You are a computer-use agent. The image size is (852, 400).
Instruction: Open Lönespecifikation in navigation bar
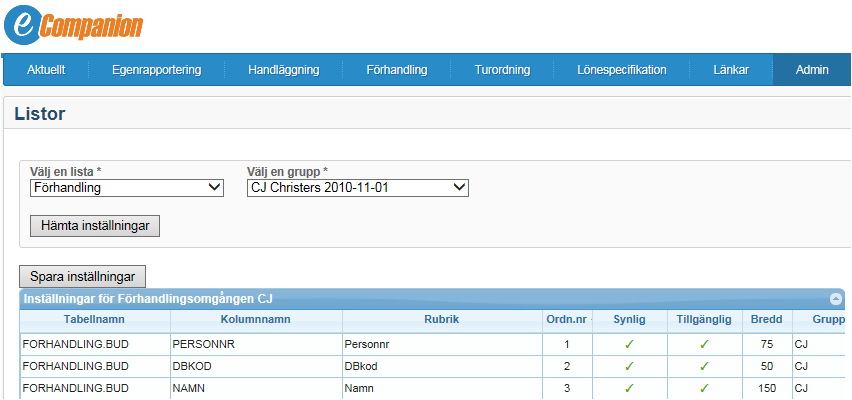coord(621,70)
